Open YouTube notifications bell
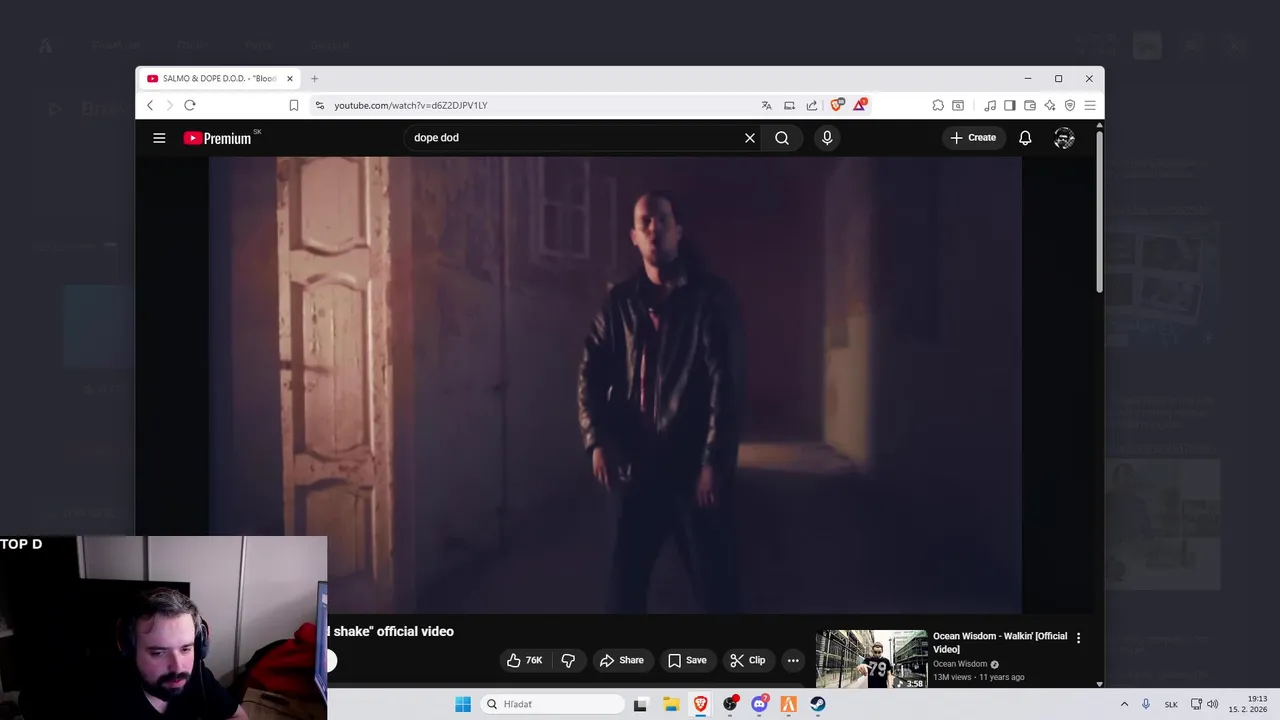The image size is (1280, 720). point(1025,138)
